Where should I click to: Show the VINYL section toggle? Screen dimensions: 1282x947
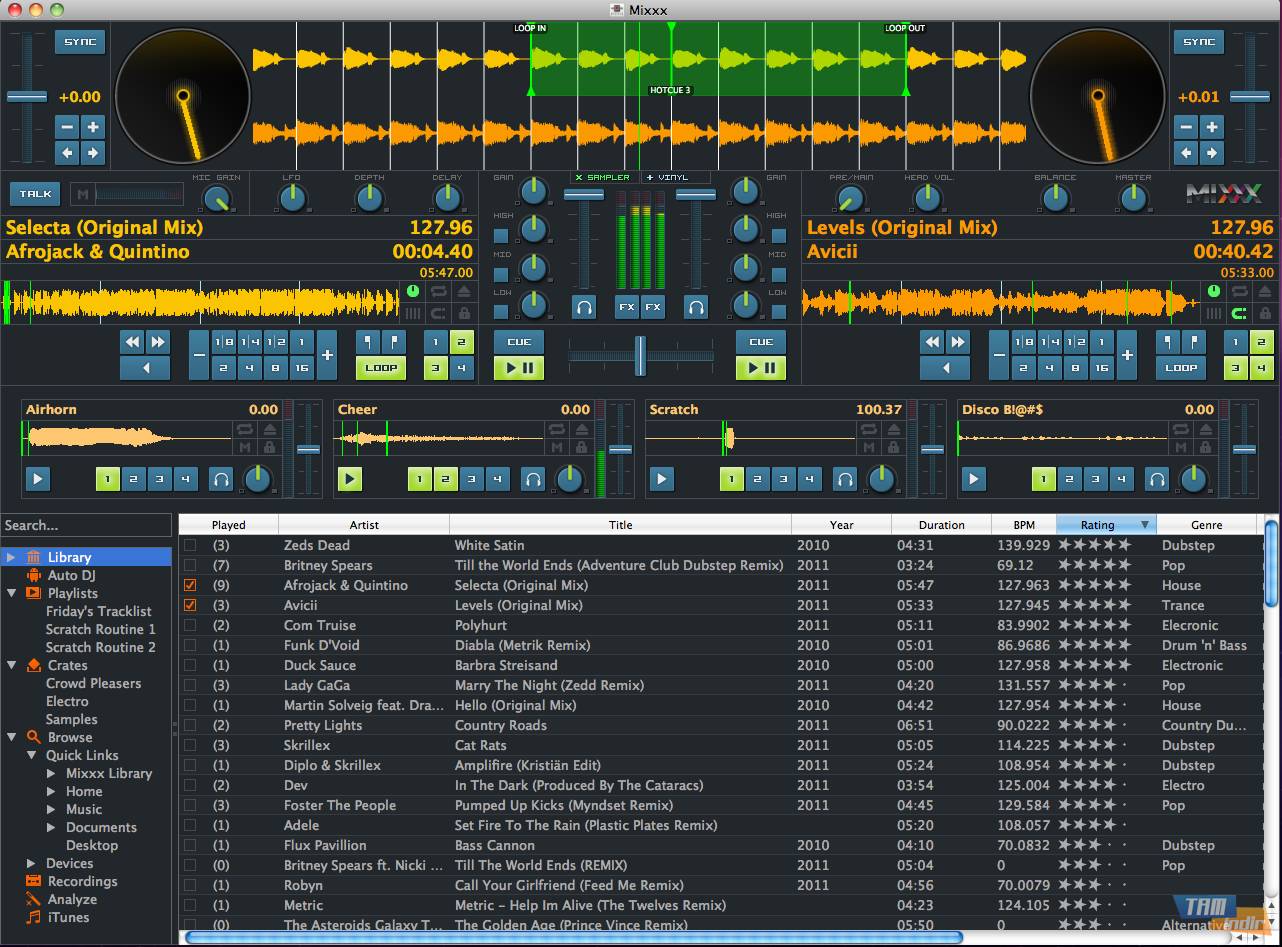pyautogui.click(x=676, y=177)
